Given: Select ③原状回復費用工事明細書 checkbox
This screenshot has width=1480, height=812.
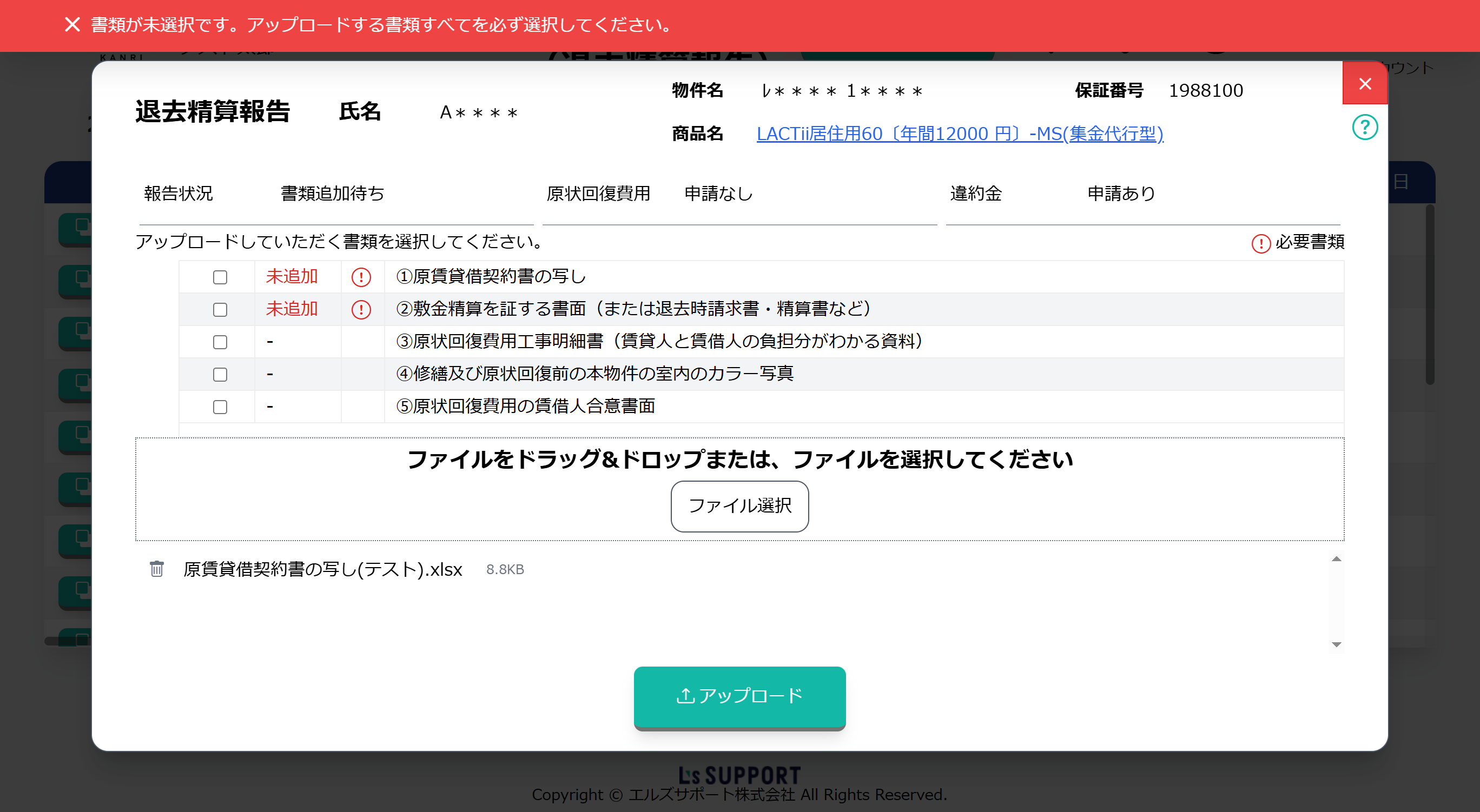Looking at the screenshot, I should [x=220, y=342].
